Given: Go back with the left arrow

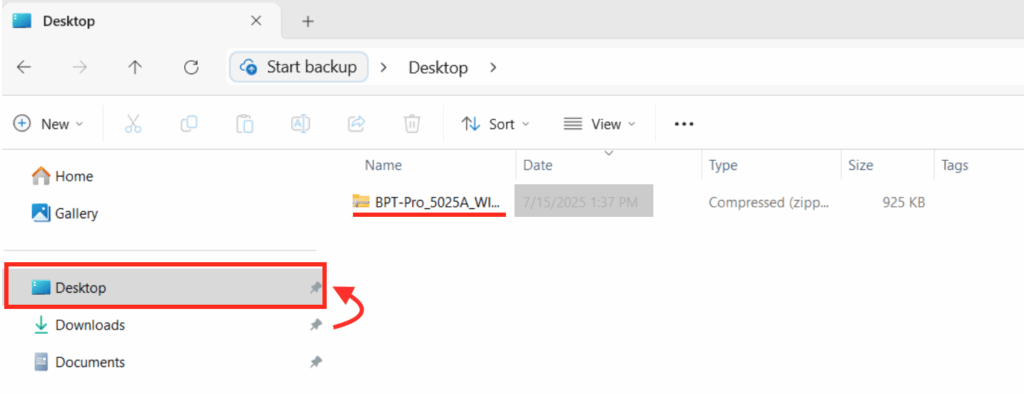Looking at the screenshot, I should (x=24, y=67).
